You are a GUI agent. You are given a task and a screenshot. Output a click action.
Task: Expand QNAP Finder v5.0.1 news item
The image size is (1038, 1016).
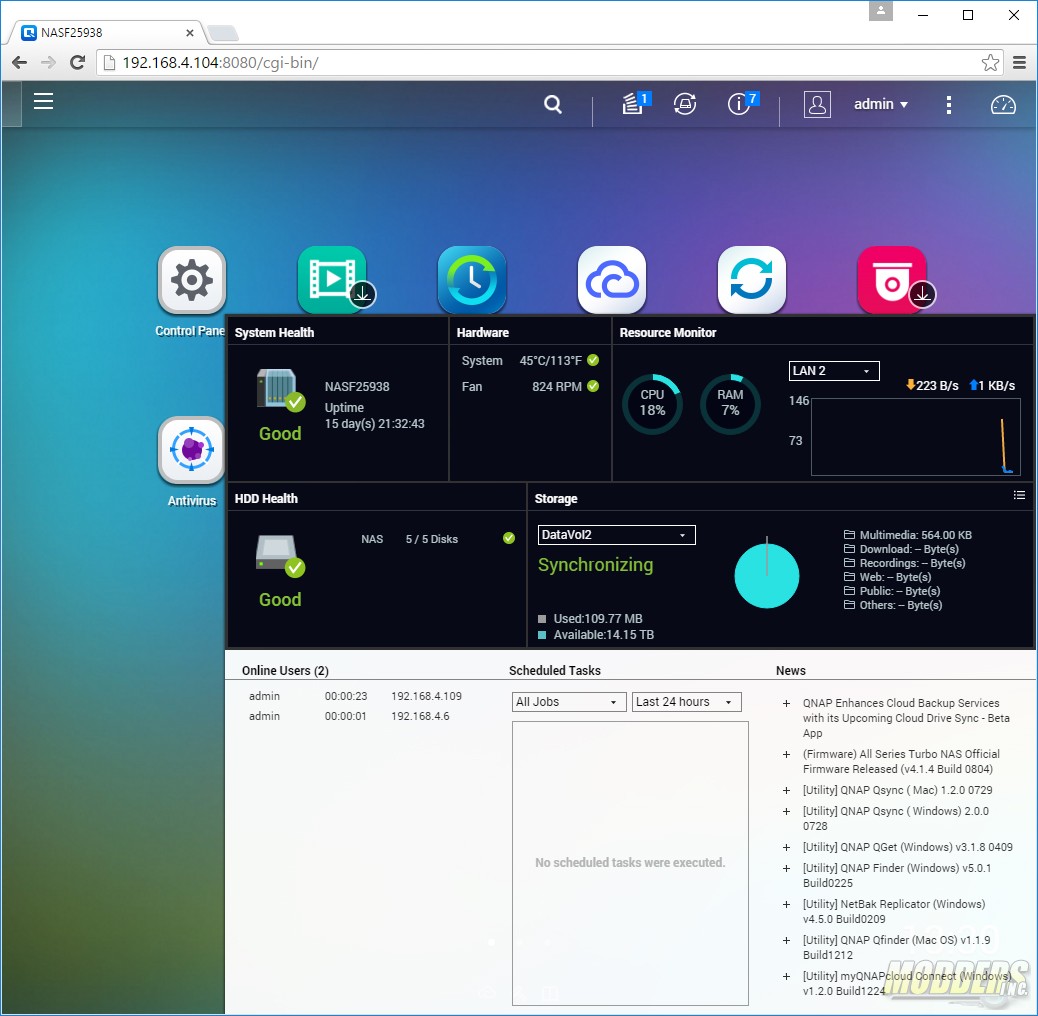786,868
